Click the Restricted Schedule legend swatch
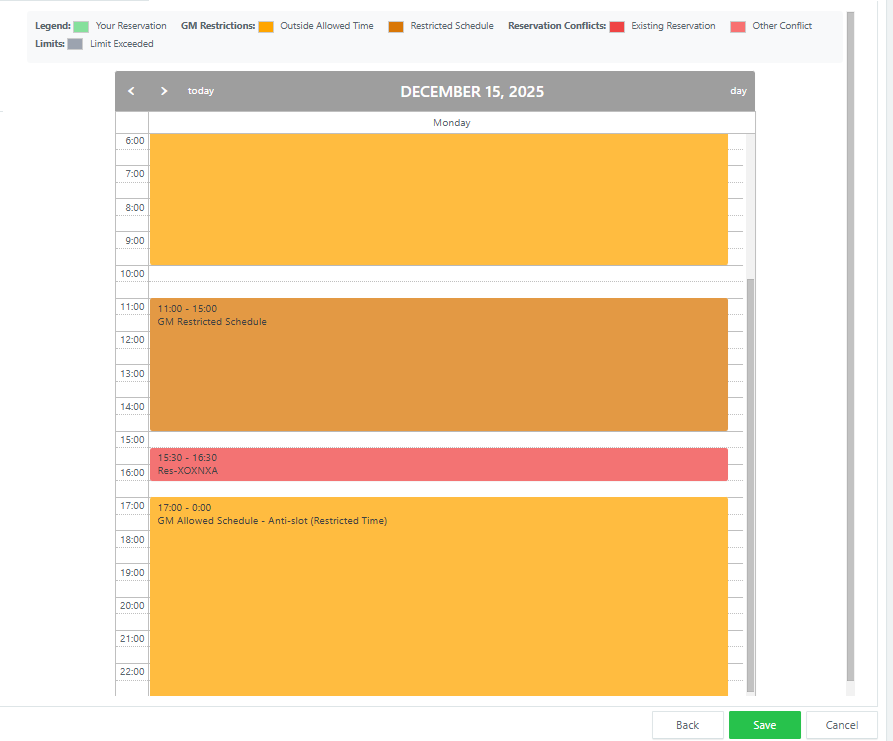893x741 pixels. click(396, 26)
